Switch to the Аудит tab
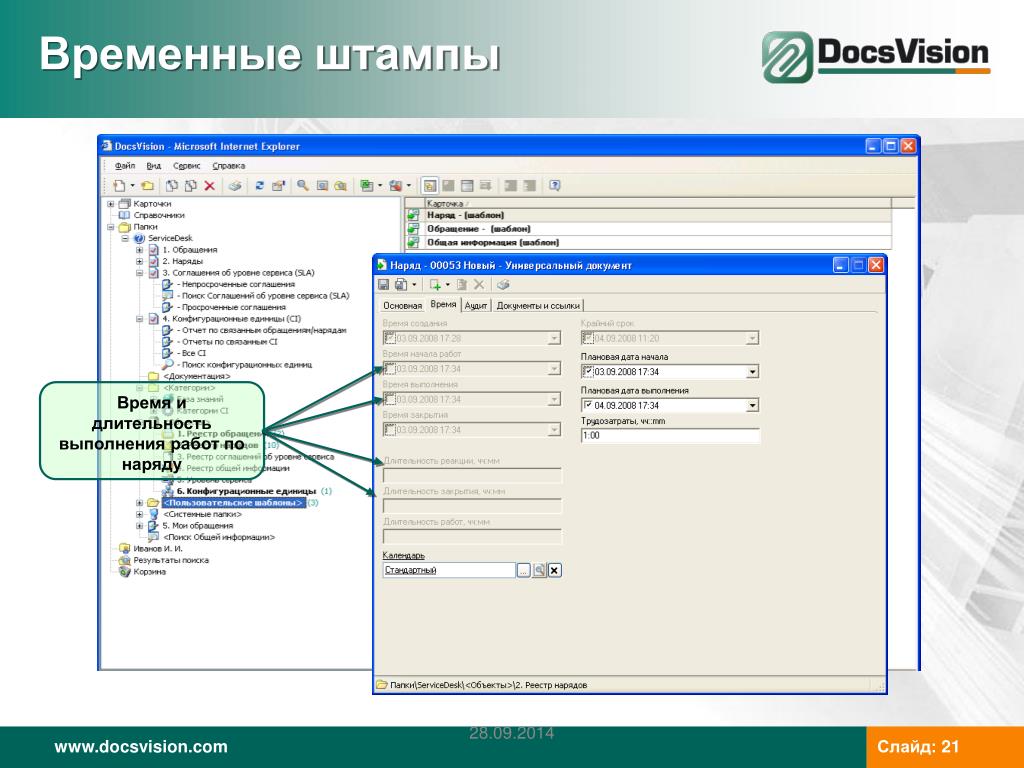Viewport: 1024px width, 768px height. point(476,306)
